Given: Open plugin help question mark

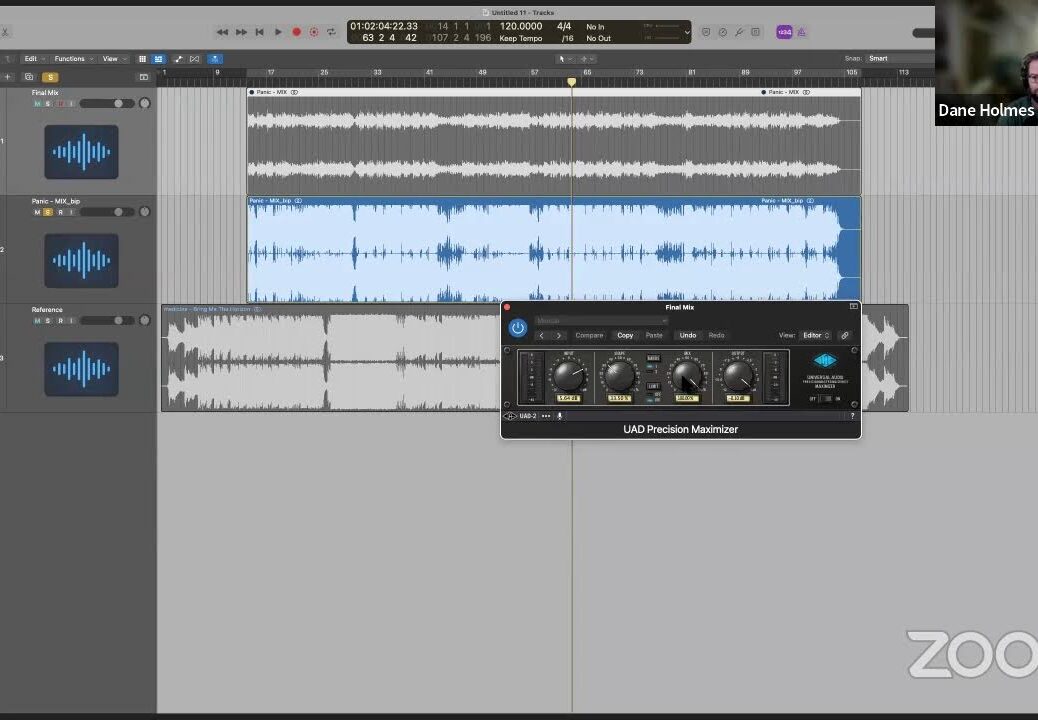Looking at the screenshot, I should (x=852, y=416).
